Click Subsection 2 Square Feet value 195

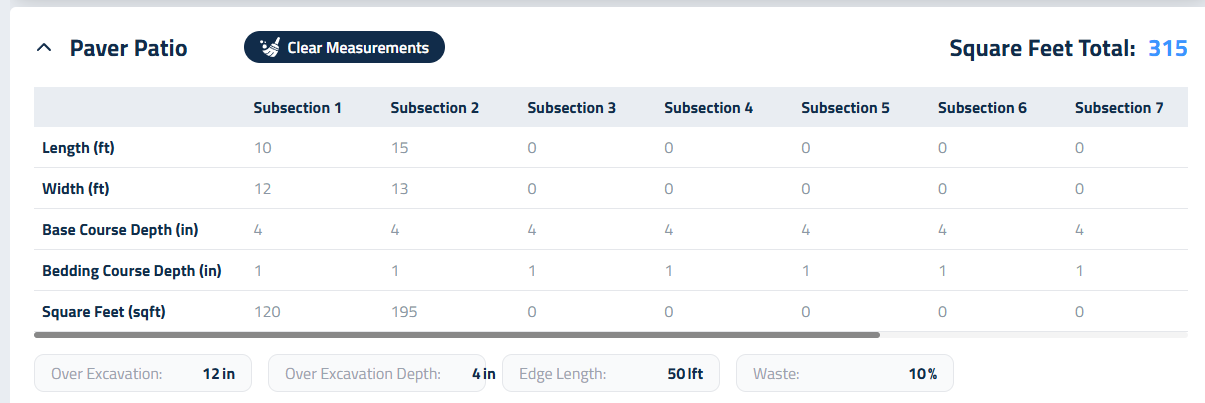[x=403, y=312]
